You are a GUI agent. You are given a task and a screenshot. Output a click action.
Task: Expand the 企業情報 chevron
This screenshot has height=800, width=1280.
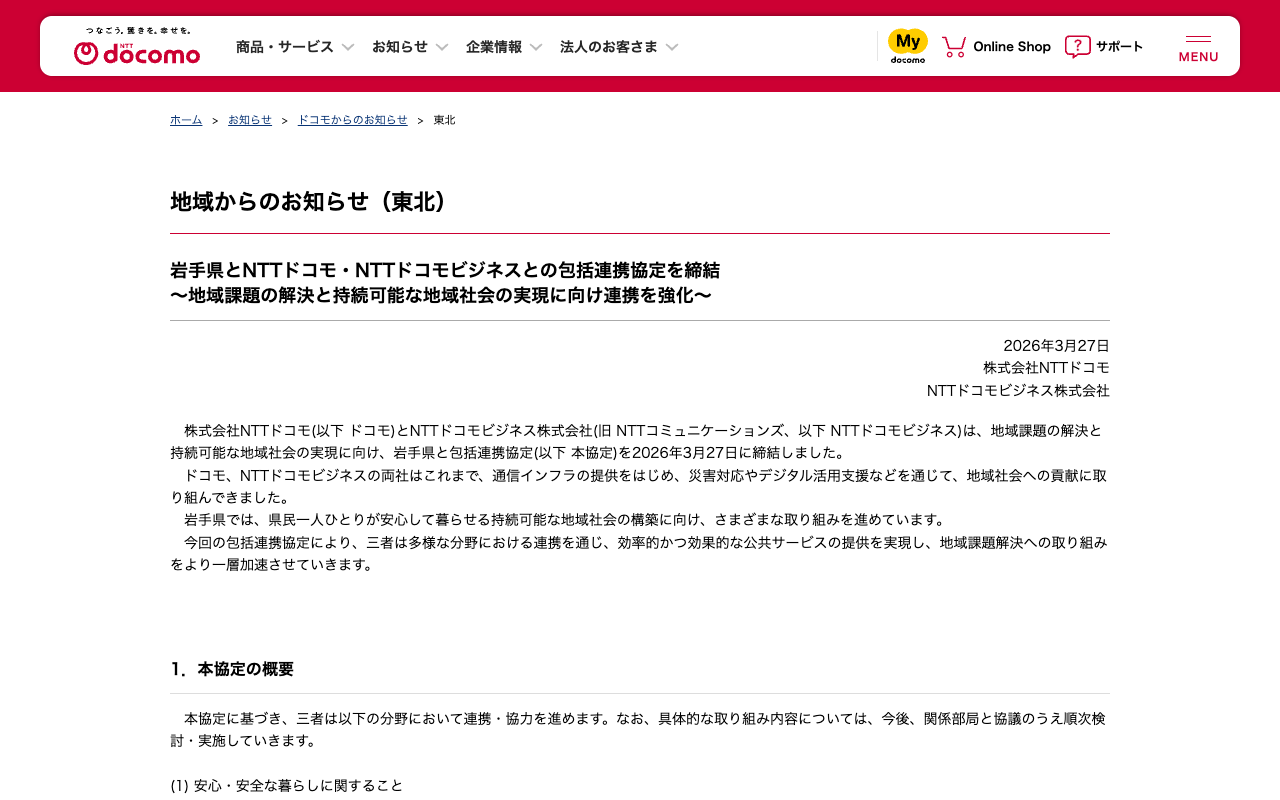[x=536, y=47]
